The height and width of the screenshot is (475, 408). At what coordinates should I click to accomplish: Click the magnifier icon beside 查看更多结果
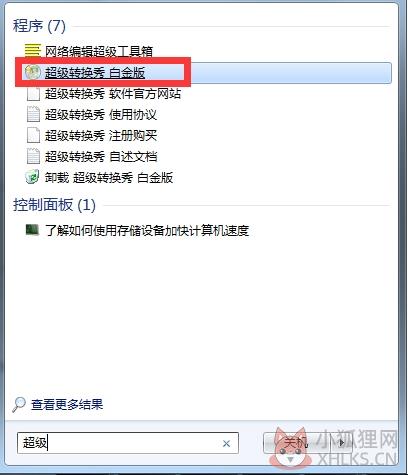tap(19, 405)
